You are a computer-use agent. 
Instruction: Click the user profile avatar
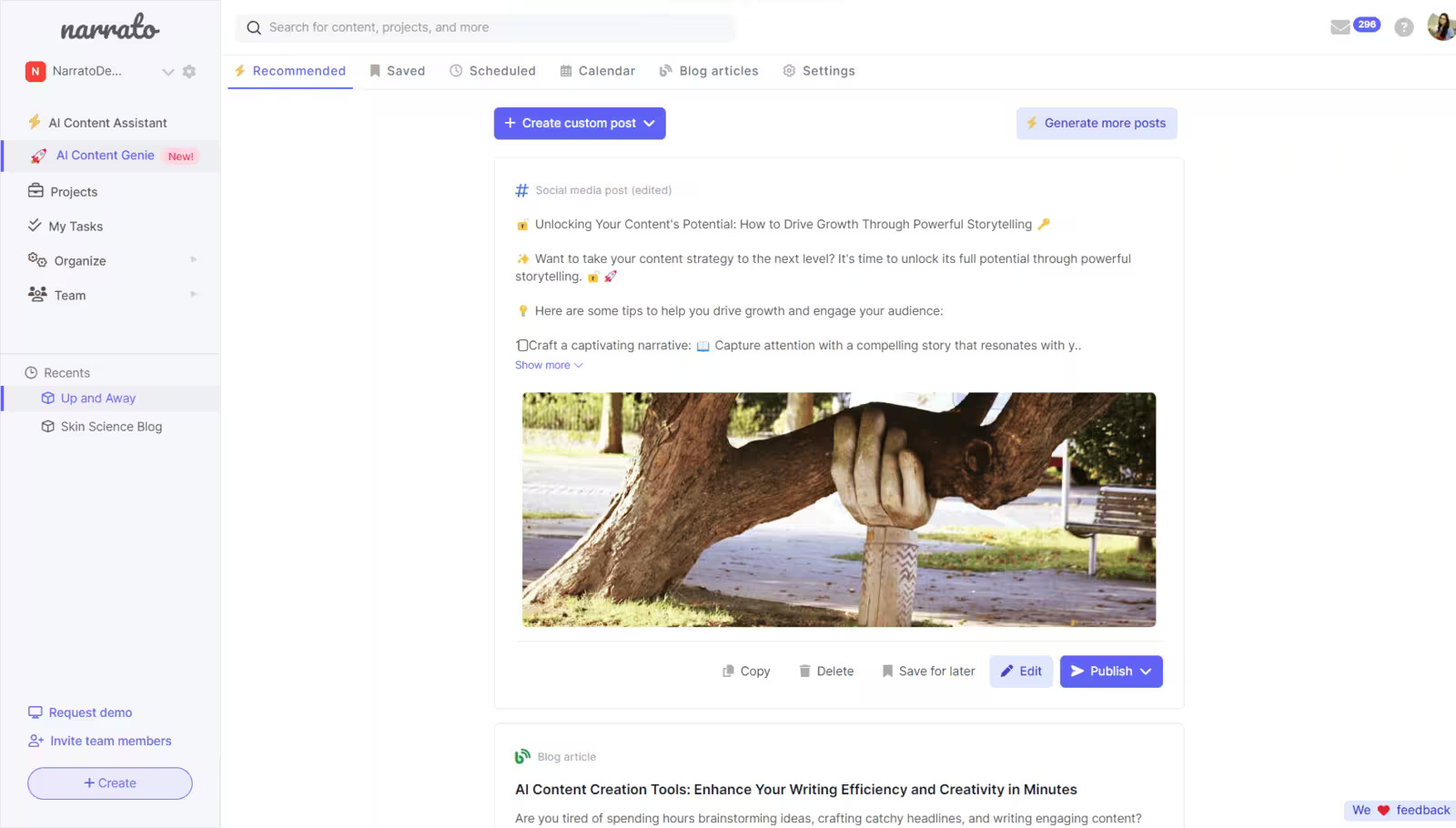[1441, 26]
